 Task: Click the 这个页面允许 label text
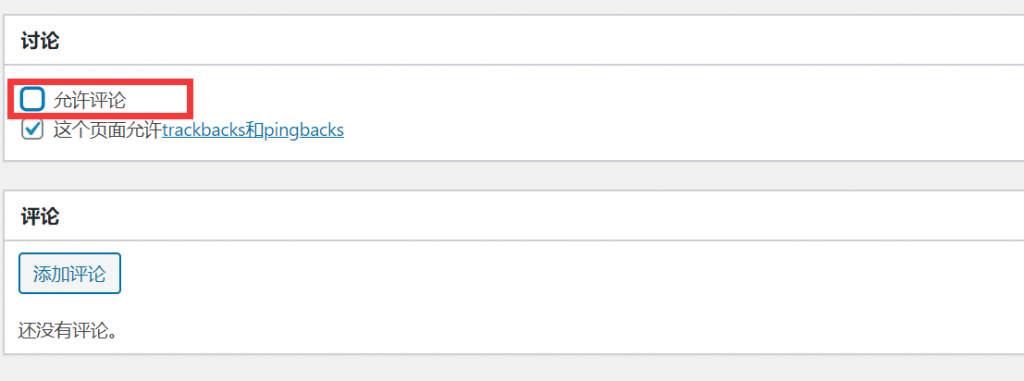[108, 130]
